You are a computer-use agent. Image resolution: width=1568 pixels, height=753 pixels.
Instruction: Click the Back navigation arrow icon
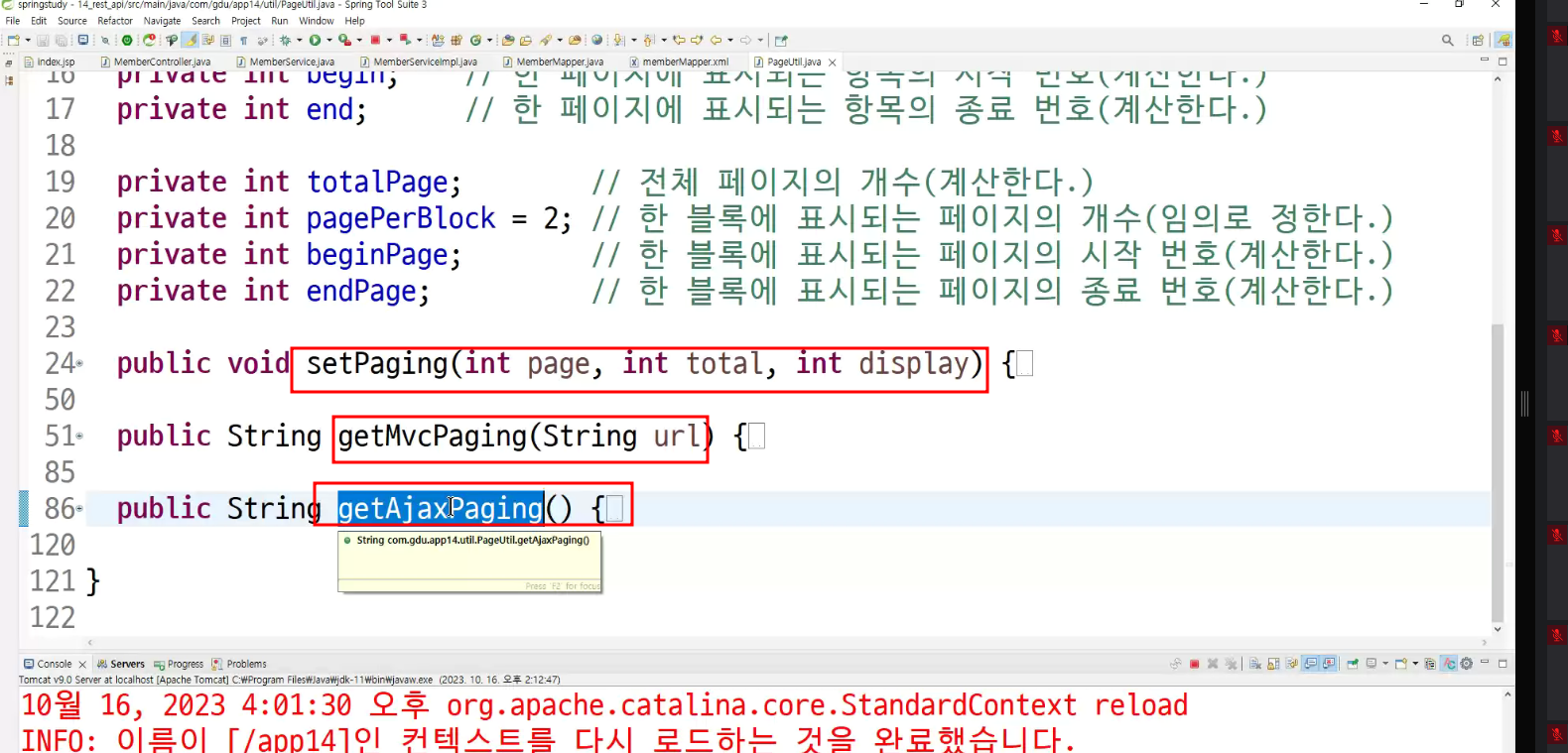pos(716,40)
